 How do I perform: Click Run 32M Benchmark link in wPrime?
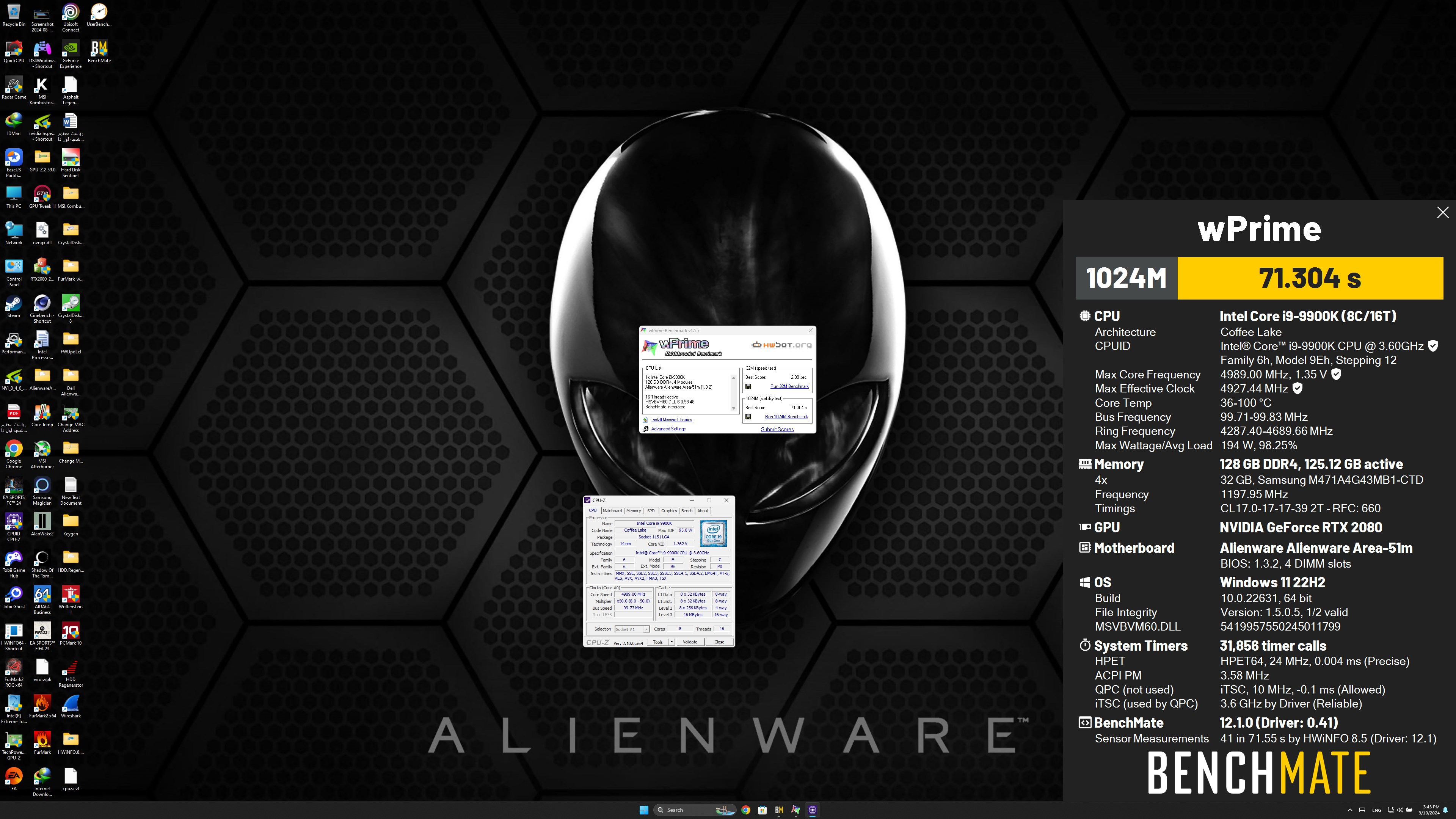789,387
